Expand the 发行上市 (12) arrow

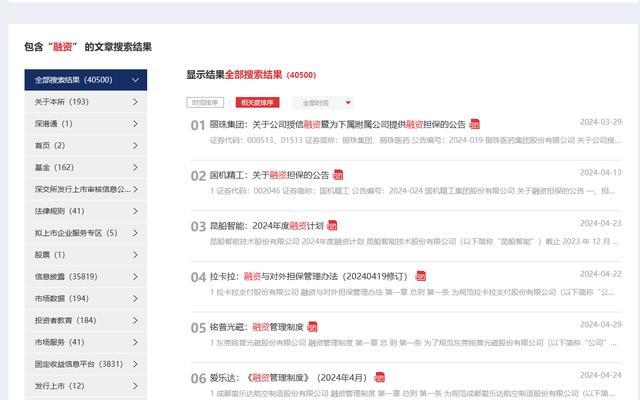click(x=136, y=386)
